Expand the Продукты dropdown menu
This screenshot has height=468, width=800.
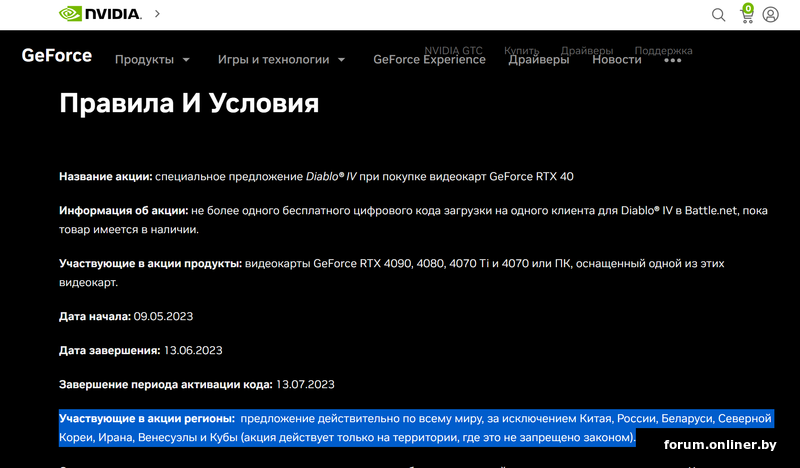pos(152,60)
